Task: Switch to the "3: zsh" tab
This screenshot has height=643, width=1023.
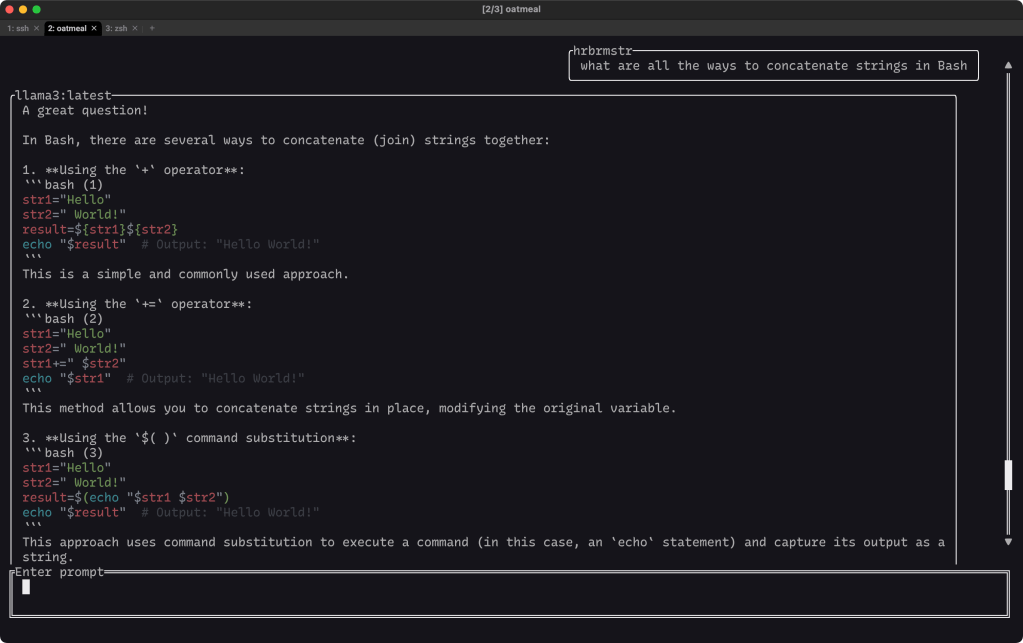Action: point(118,28)
